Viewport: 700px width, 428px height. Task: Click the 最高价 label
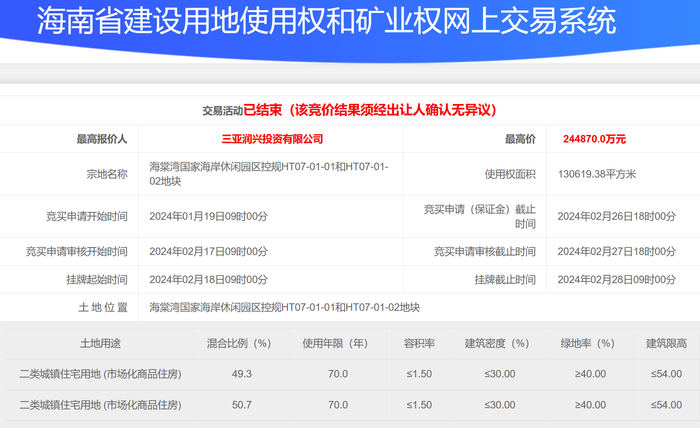tap(520, 139)
